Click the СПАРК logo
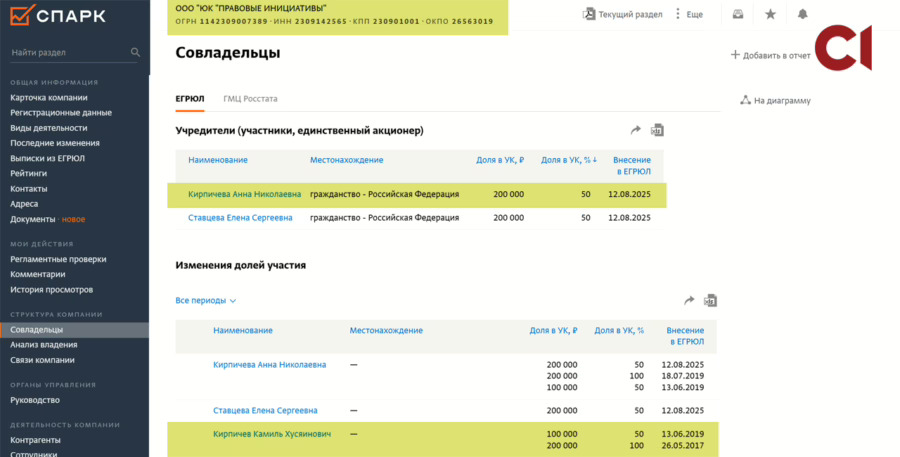900x457 pixels. click(57, 16)
